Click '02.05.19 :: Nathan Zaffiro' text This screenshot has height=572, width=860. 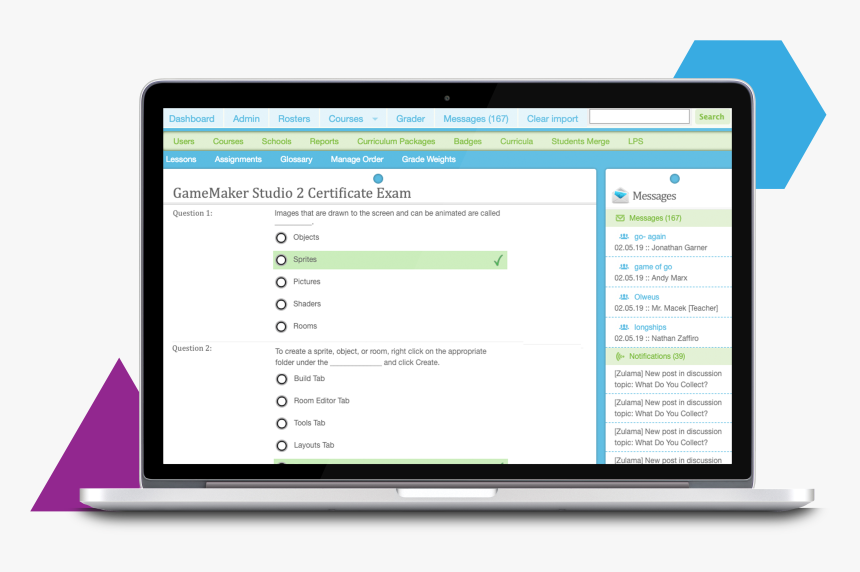coord(657,338)
